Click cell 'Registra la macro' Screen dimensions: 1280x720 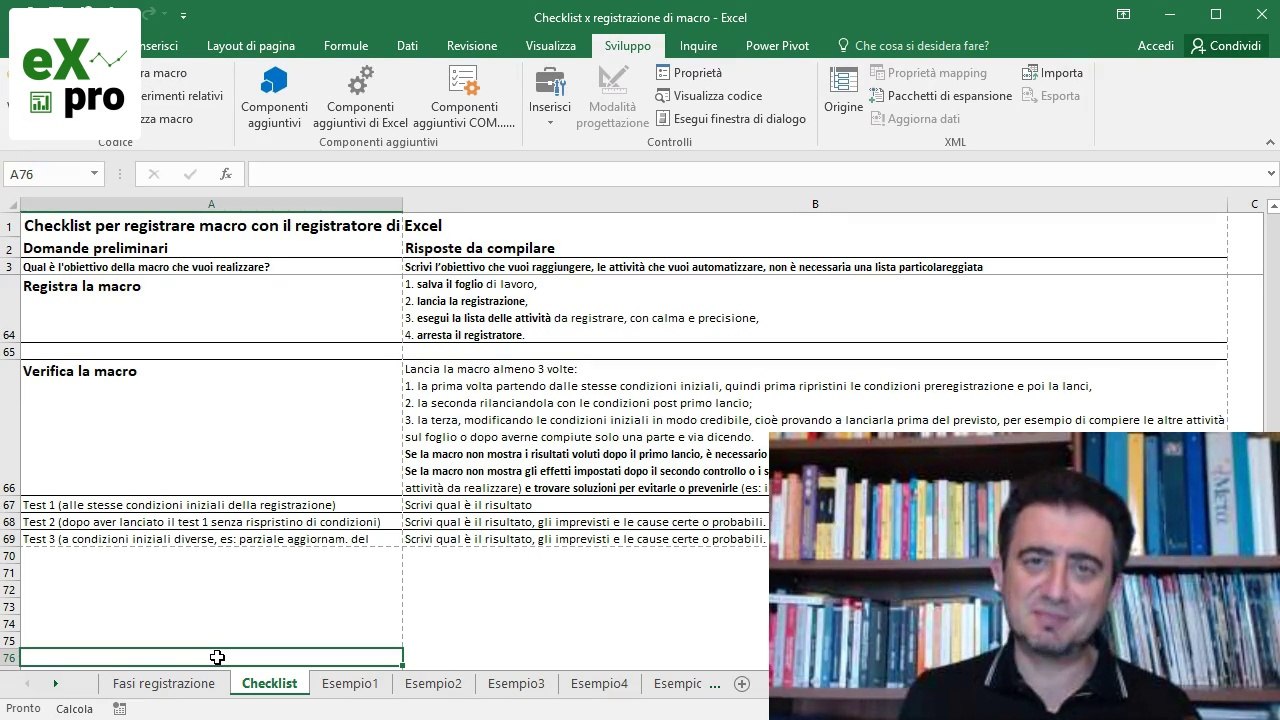click(211, 309)
